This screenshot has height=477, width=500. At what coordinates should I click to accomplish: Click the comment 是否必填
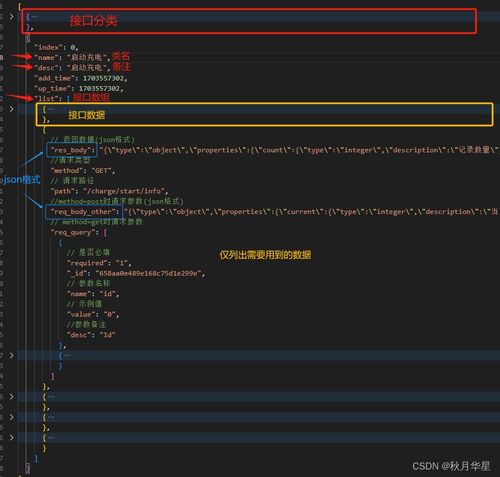point(88,253)
